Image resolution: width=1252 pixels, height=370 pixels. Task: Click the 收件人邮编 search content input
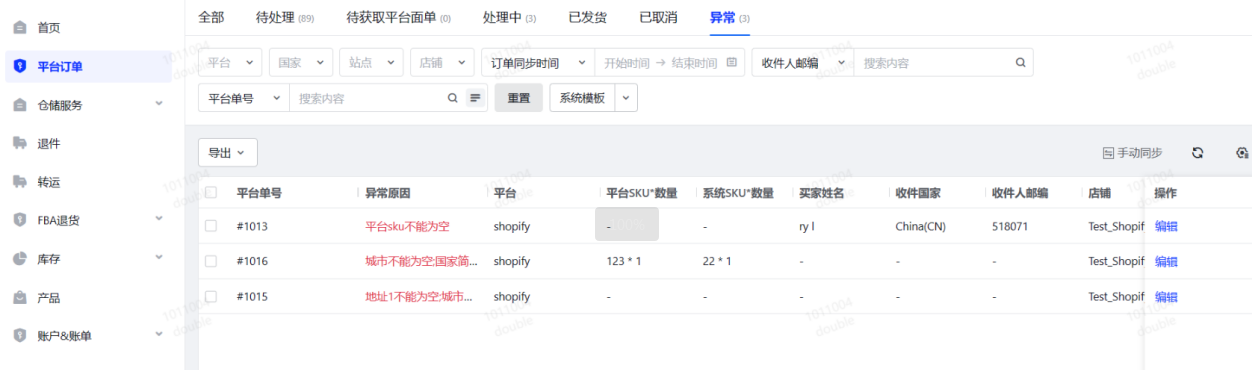[935, 62]
